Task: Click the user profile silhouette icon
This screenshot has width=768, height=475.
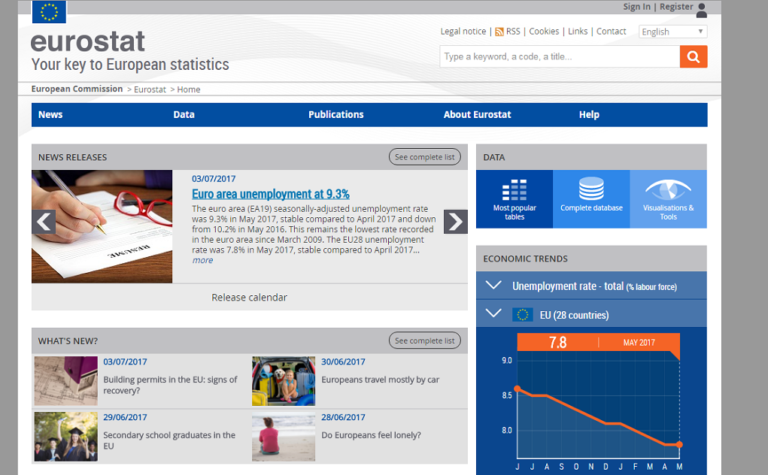Action: (x=701, y=10)
